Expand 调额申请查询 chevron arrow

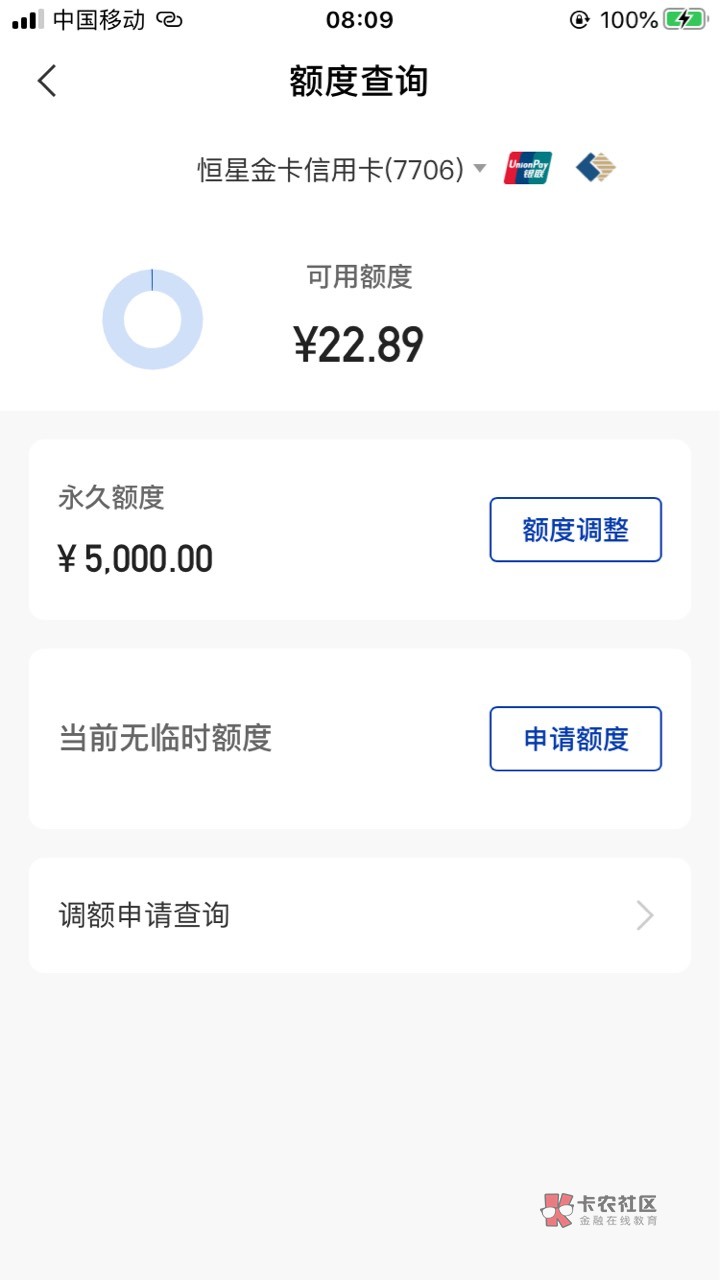tap(645, 915)
